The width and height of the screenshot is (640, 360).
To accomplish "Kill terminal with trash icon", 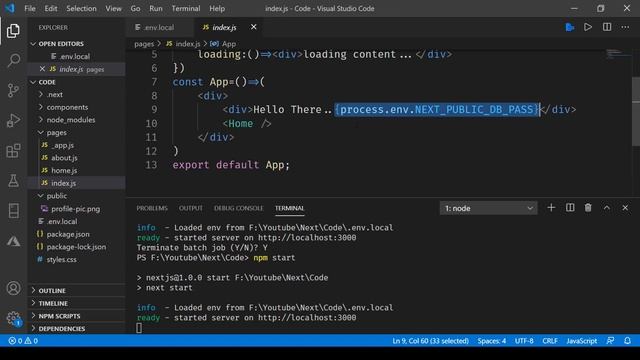I will tap(588, 208).
